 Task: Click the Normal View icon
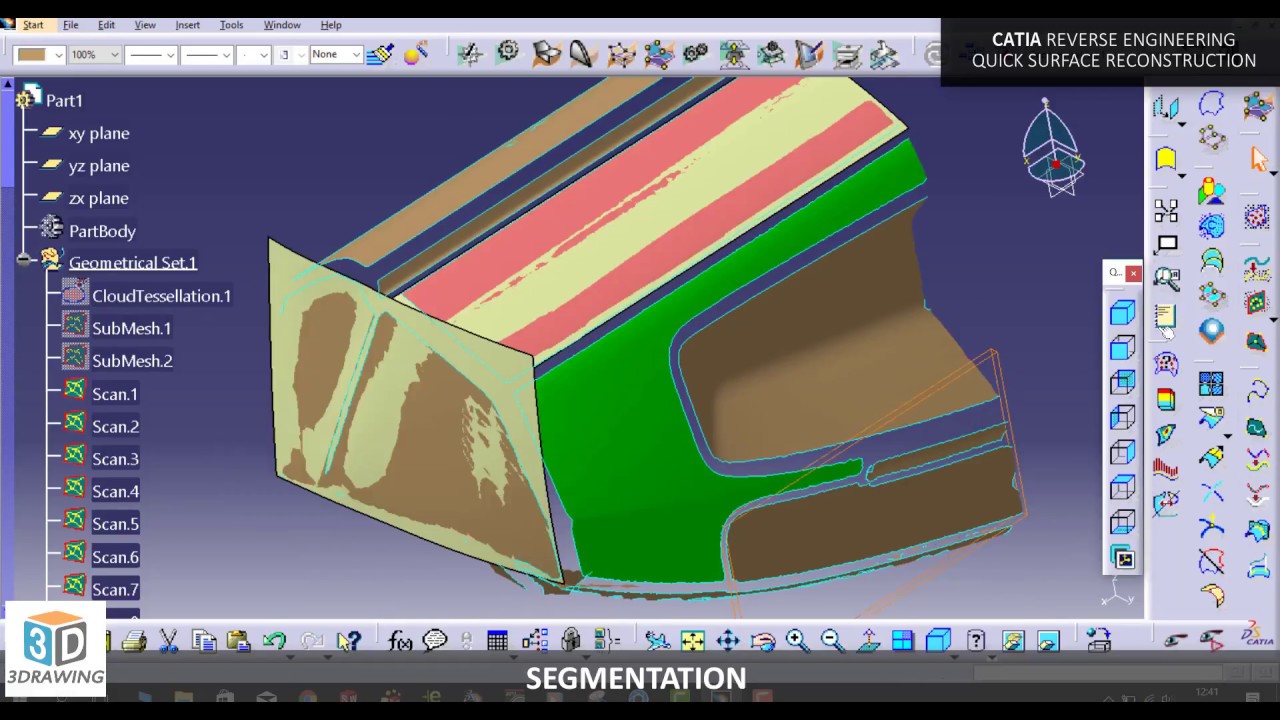pyautogui.click(x=868, y=640)
